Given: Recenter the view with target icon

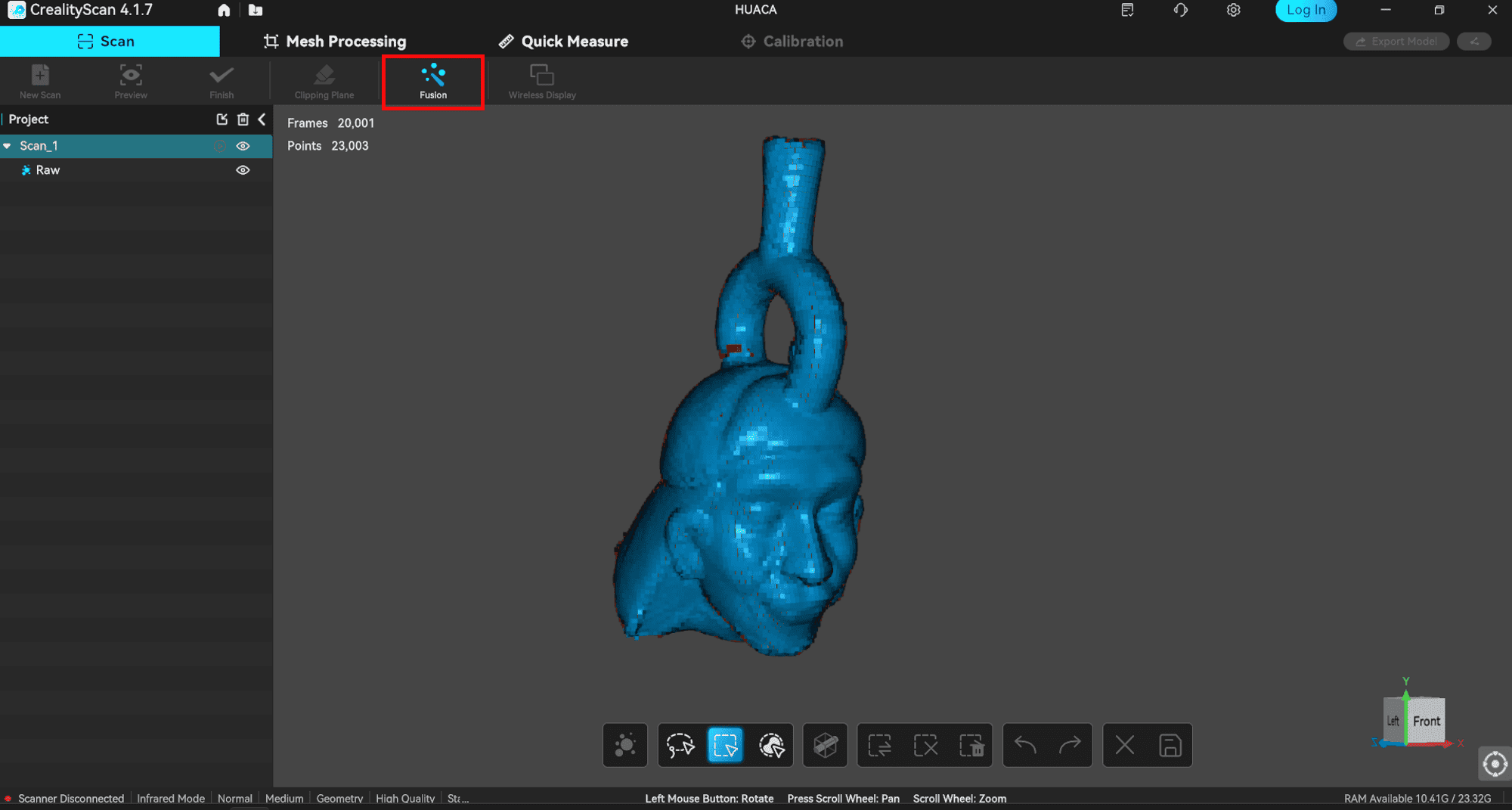Looking at the screenshot, I should 1495,765.
